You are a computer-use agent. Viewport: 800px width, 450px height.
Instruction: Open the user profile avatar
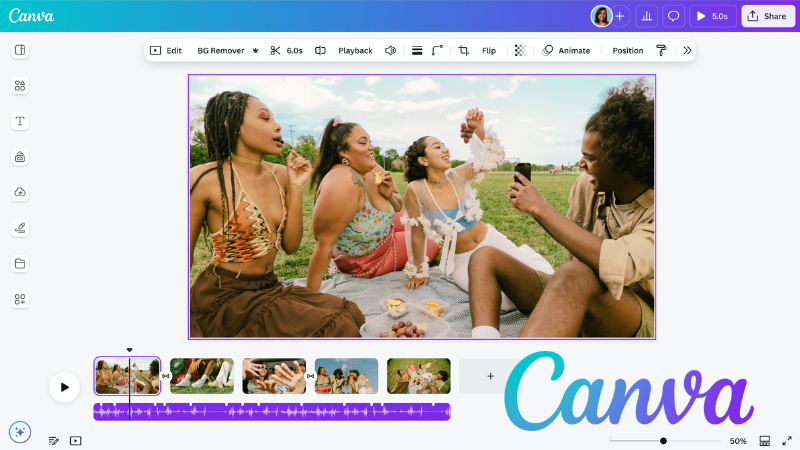[601, 16]
